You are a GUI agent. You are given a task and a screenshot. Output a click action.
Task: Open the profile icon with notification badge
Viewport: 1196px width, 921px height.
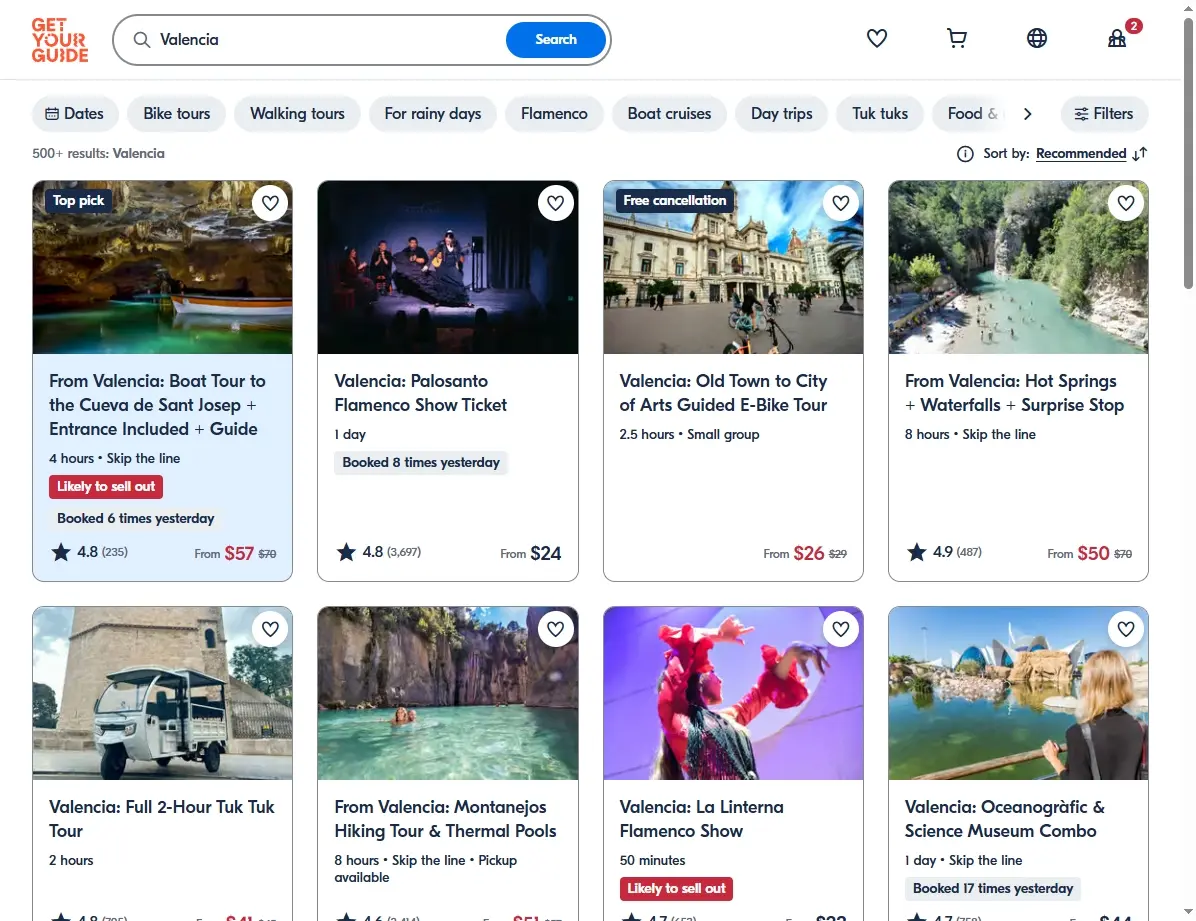click(1117, 38)
